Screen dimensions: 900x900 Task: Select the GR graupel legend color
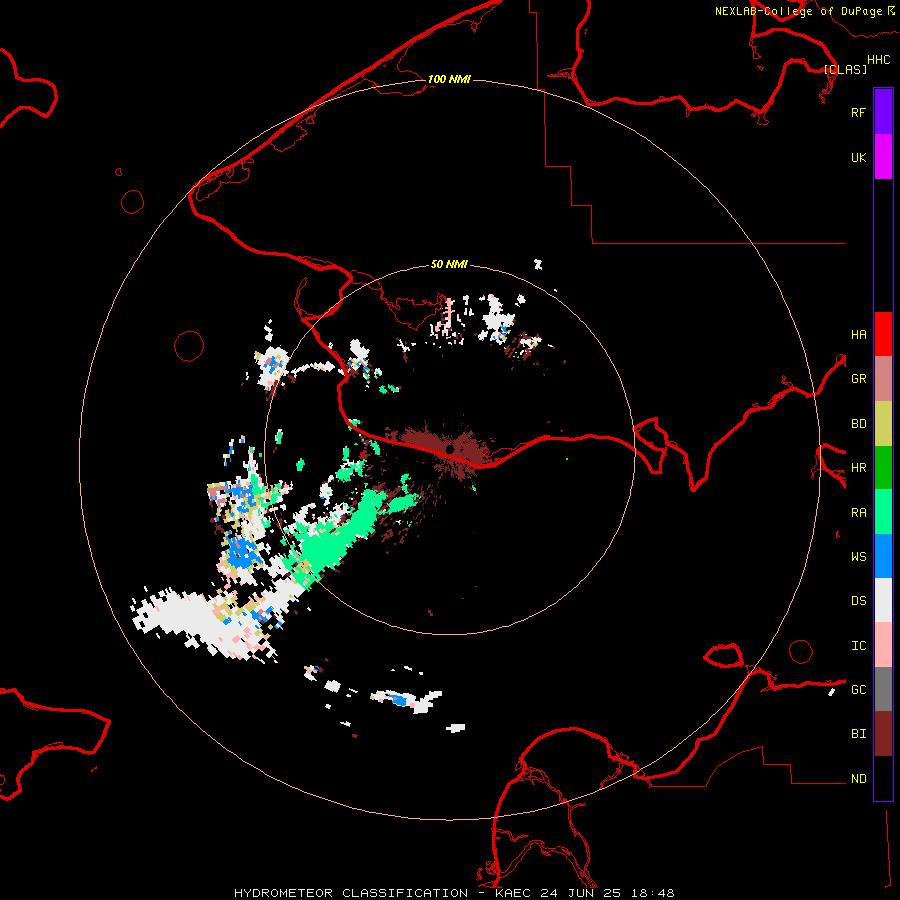pos(883,379)
